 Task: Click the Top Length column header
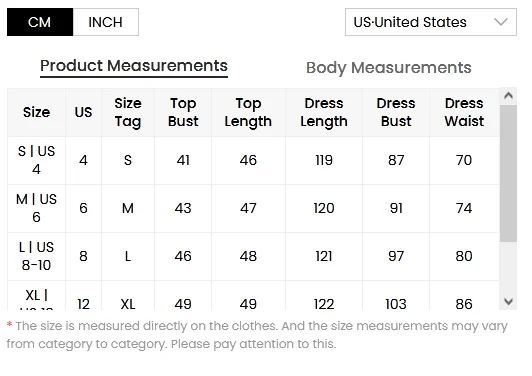point(248,112)
